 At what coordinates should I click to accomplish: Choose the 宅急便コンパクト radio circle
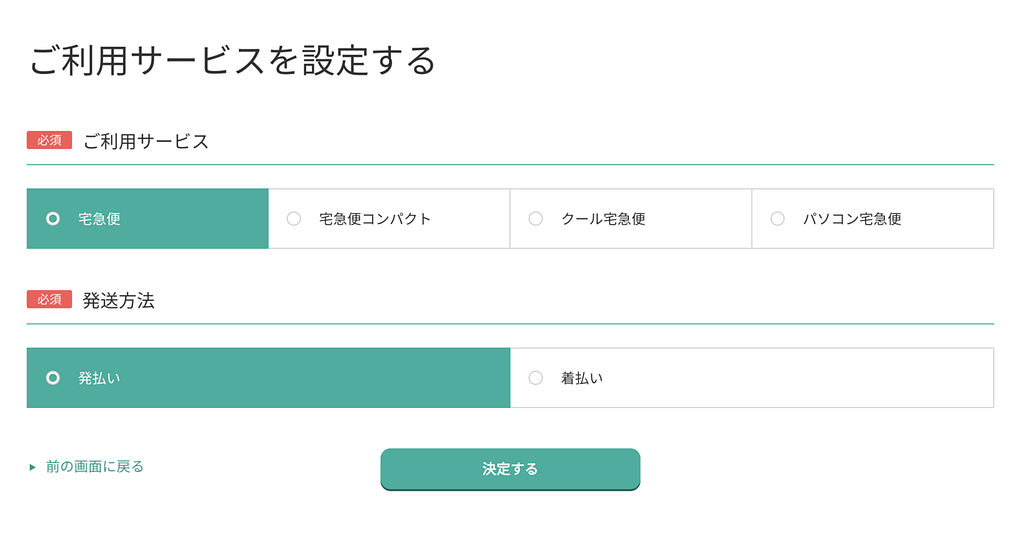point(294,218)
